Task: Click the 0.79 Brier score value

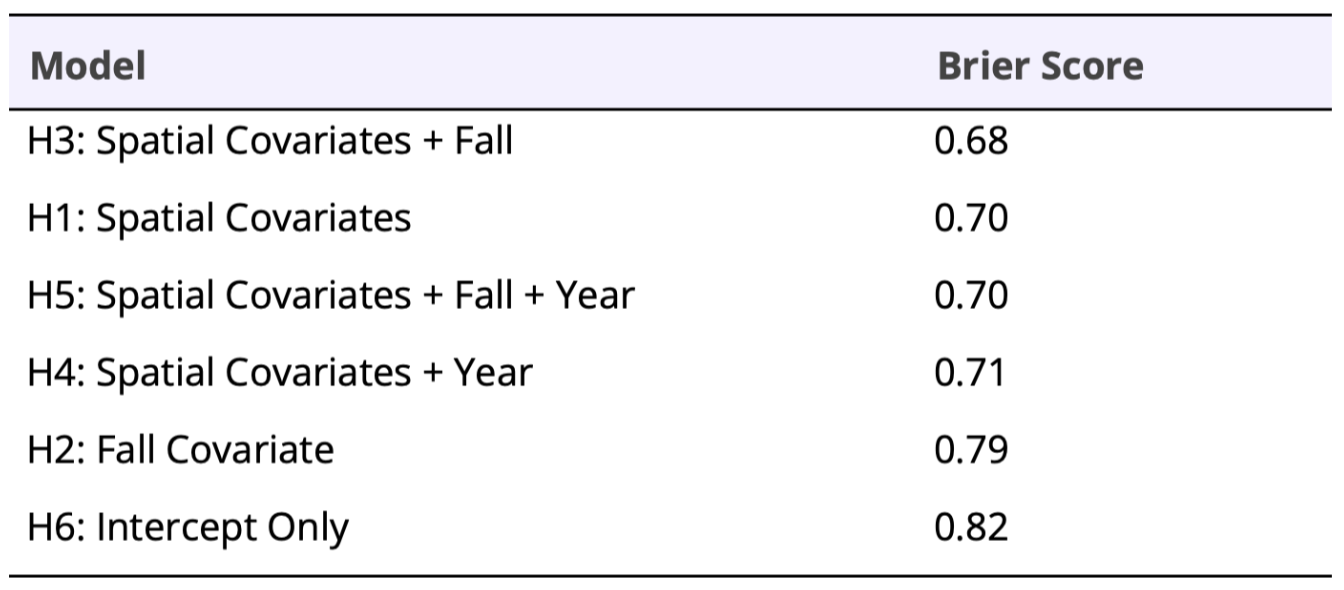Action: click(971, 449)
